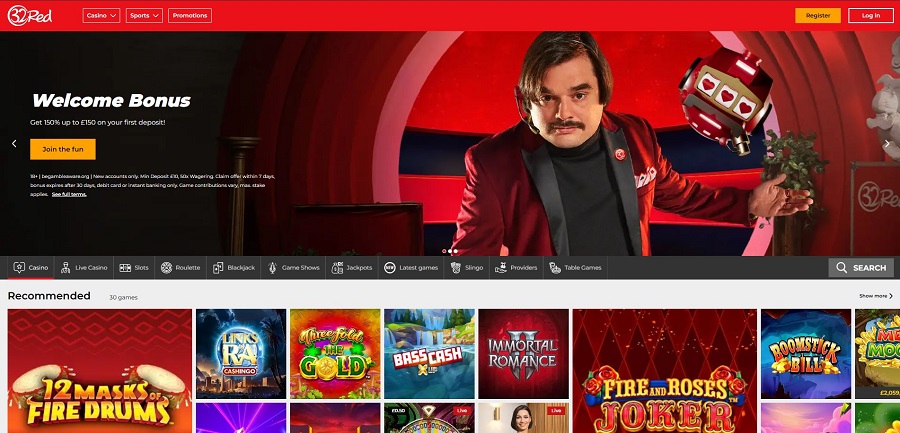The height and width of the screenshot is (433, 900).
Task: Switch to the Roulette tab
Action: (x=180, y=268)
